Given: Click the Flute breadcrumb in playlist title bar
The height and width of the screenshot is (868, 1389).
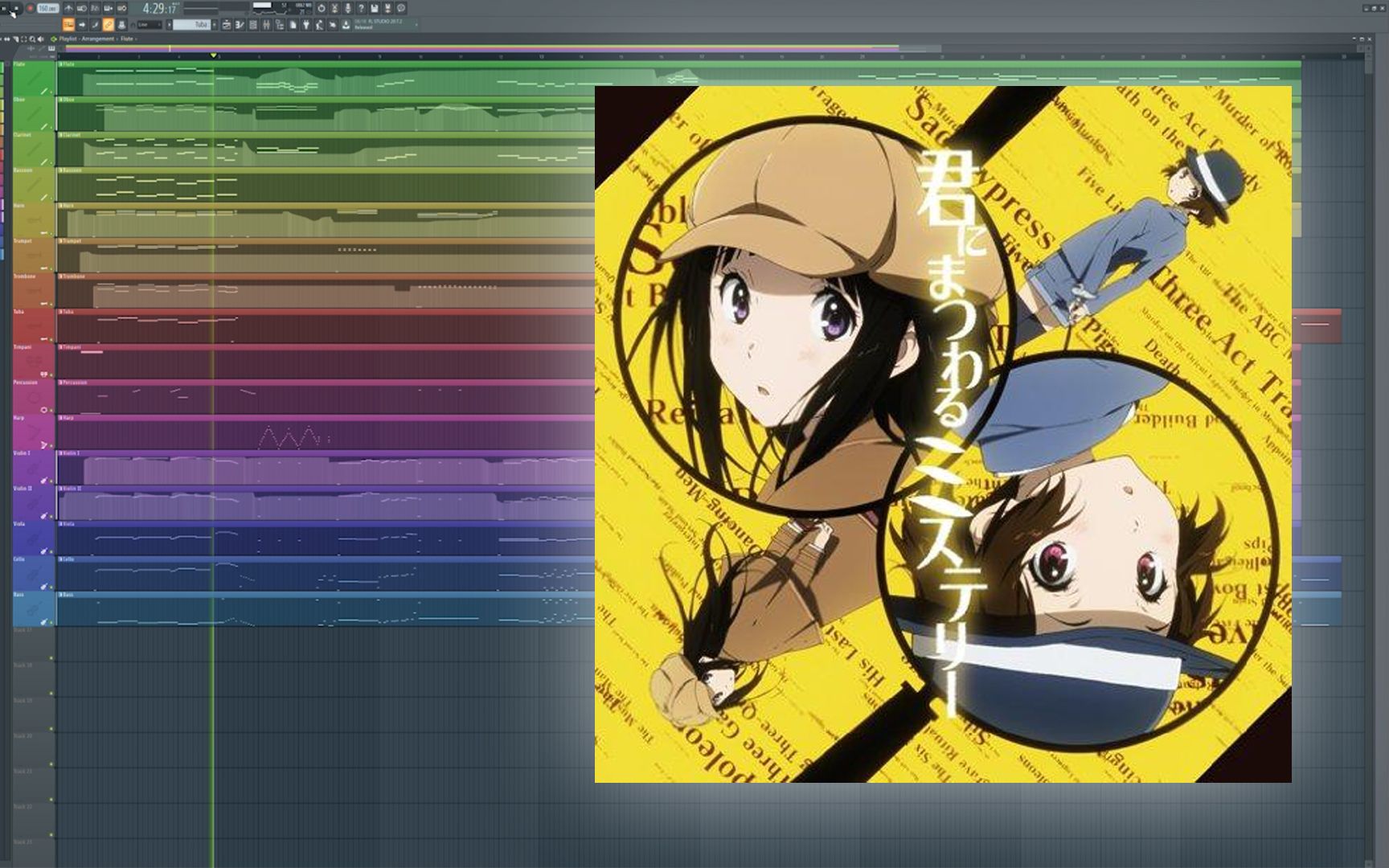Looking at the screenshot, I should pos(126,39).
